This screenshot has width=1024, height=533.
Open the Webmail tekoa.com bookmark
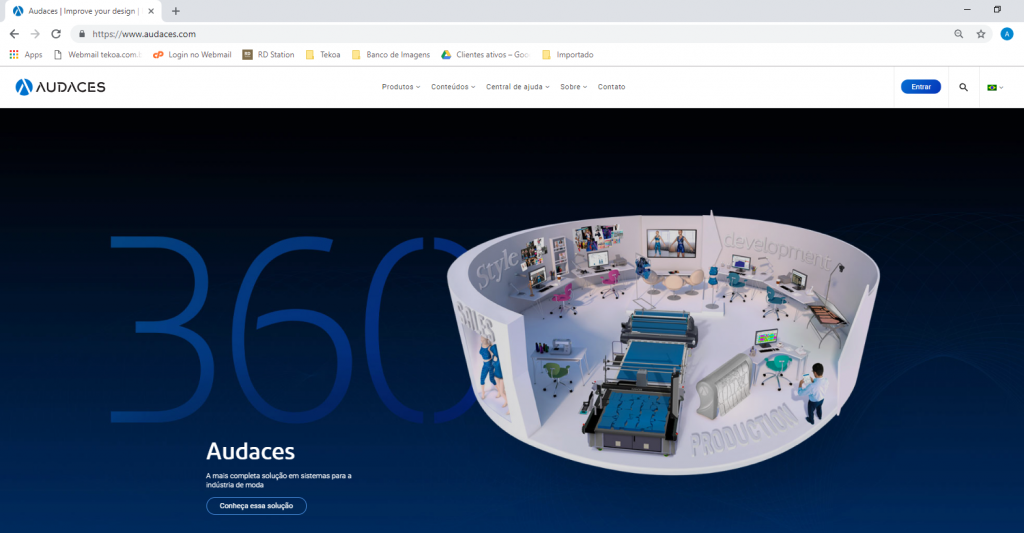tap(97, 55)
